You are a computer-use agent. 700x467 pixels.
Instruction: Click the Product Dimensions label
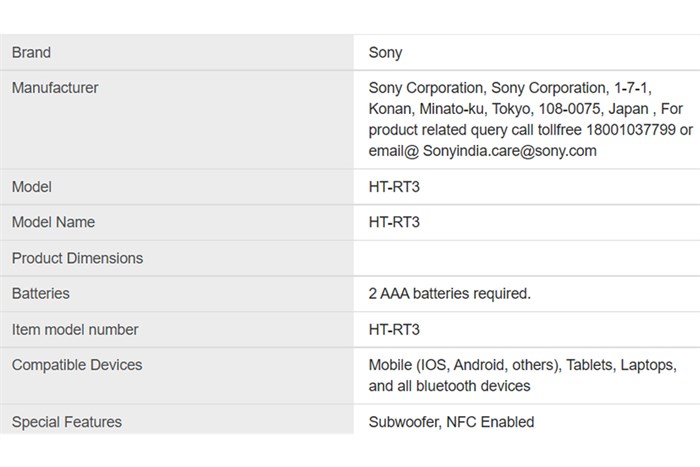[x=77, y=258]
